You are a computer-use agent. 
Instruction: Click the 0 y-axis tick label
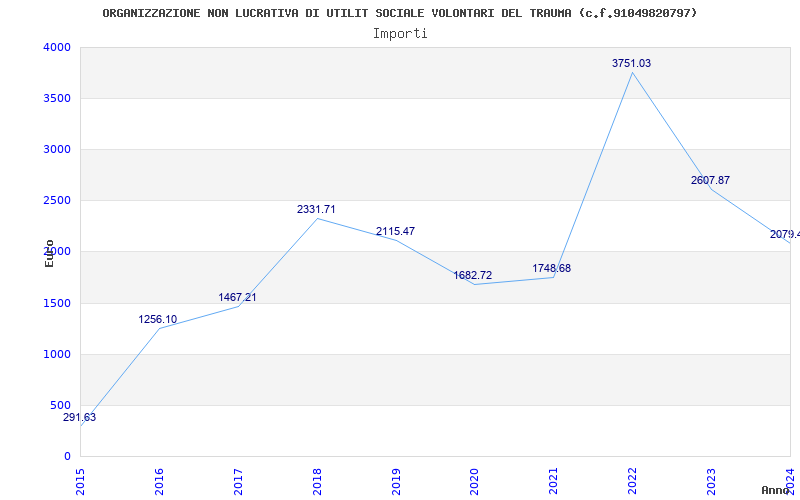tap(67, 457)
